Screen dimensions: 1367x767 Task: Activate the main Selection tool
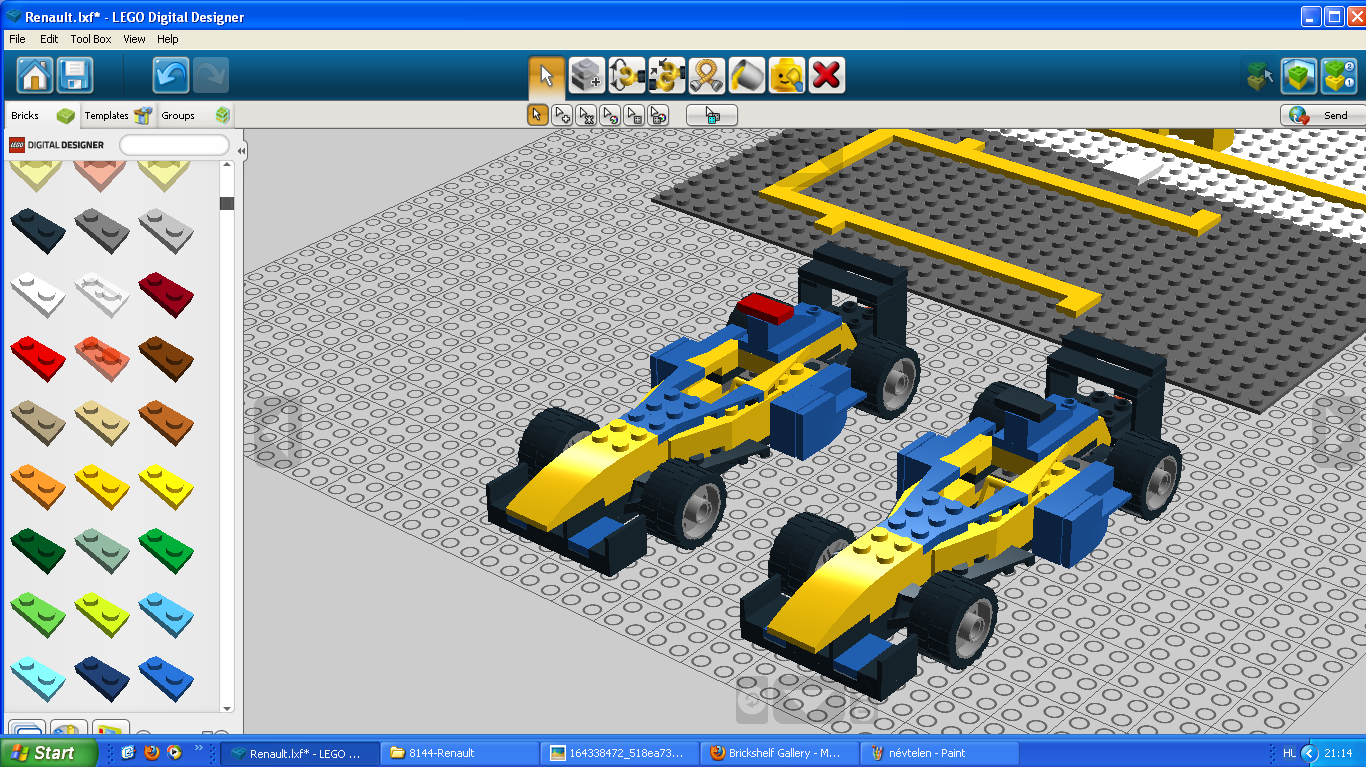click(x=547, y=75)
